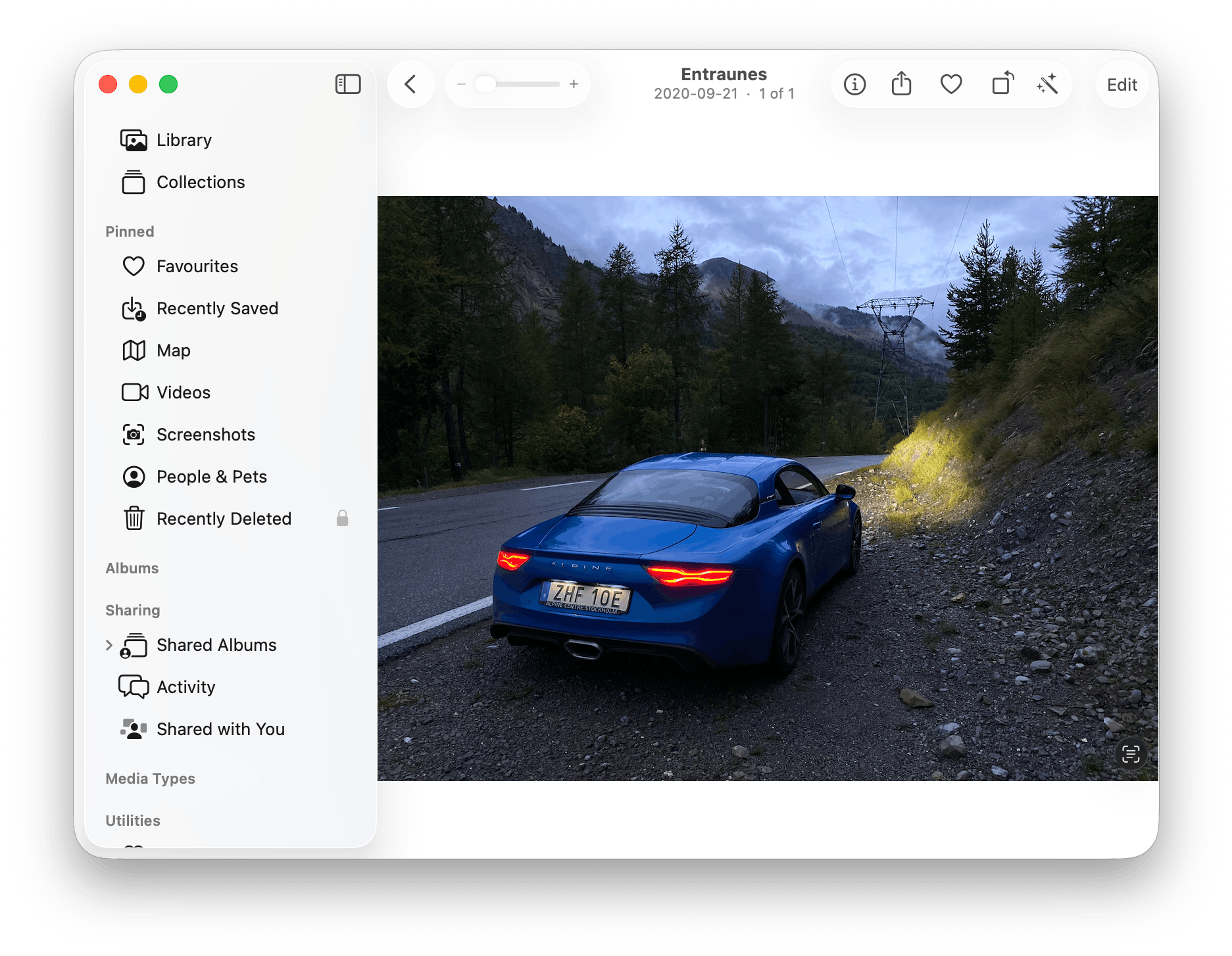Expand the Media Types section
The width and height of the screenshot is (1232, 956).
(150, 778)
